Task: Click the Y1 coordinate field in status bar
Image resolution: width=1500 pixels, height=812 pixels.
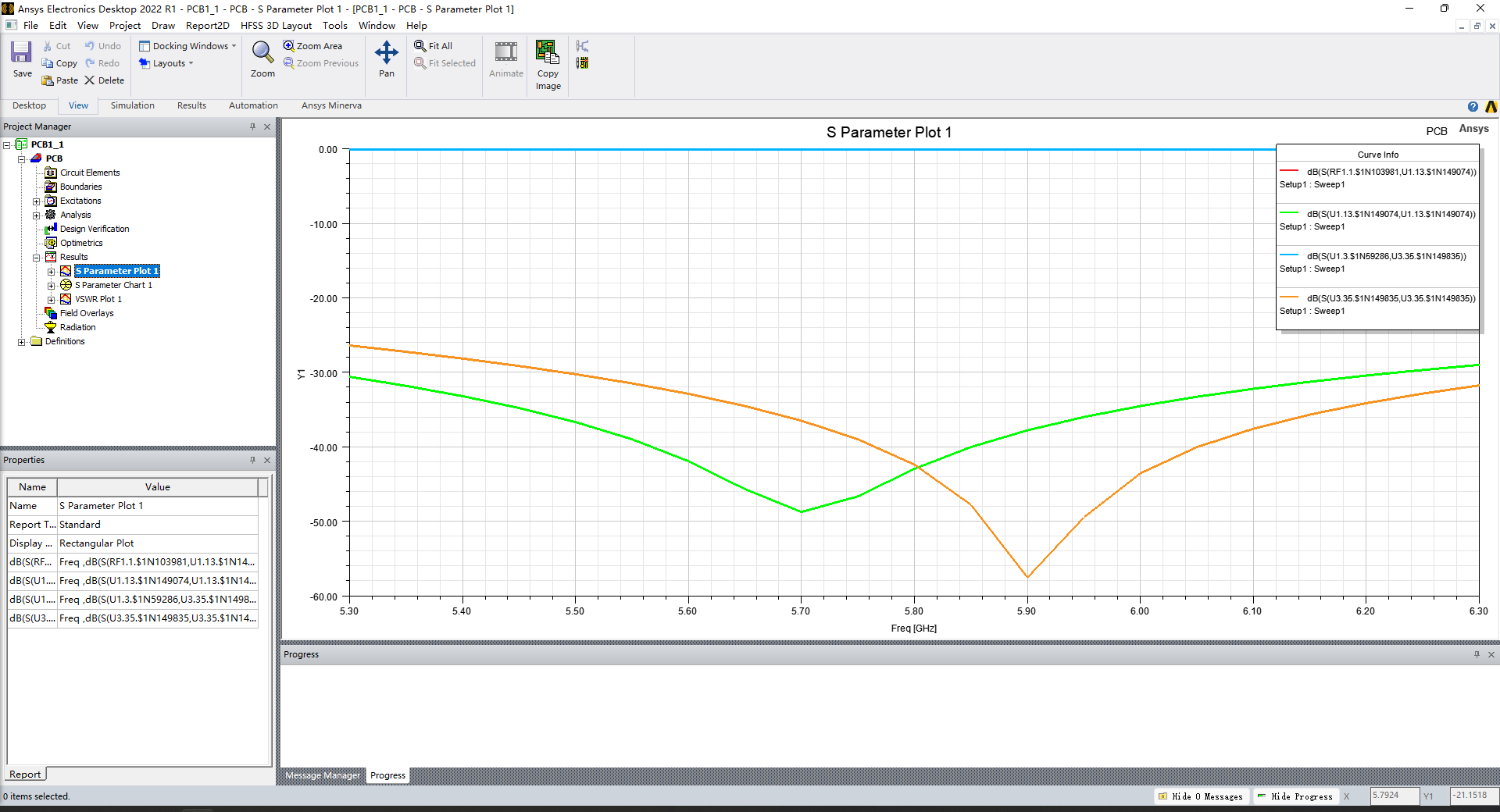Action: [x=1474, y=796]
